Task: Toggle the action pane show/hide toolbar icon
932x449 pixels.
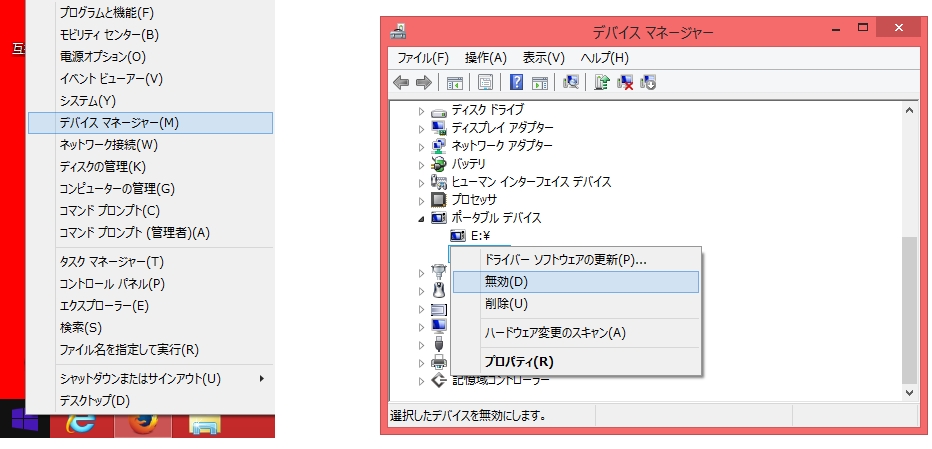Action: (539, 83)
